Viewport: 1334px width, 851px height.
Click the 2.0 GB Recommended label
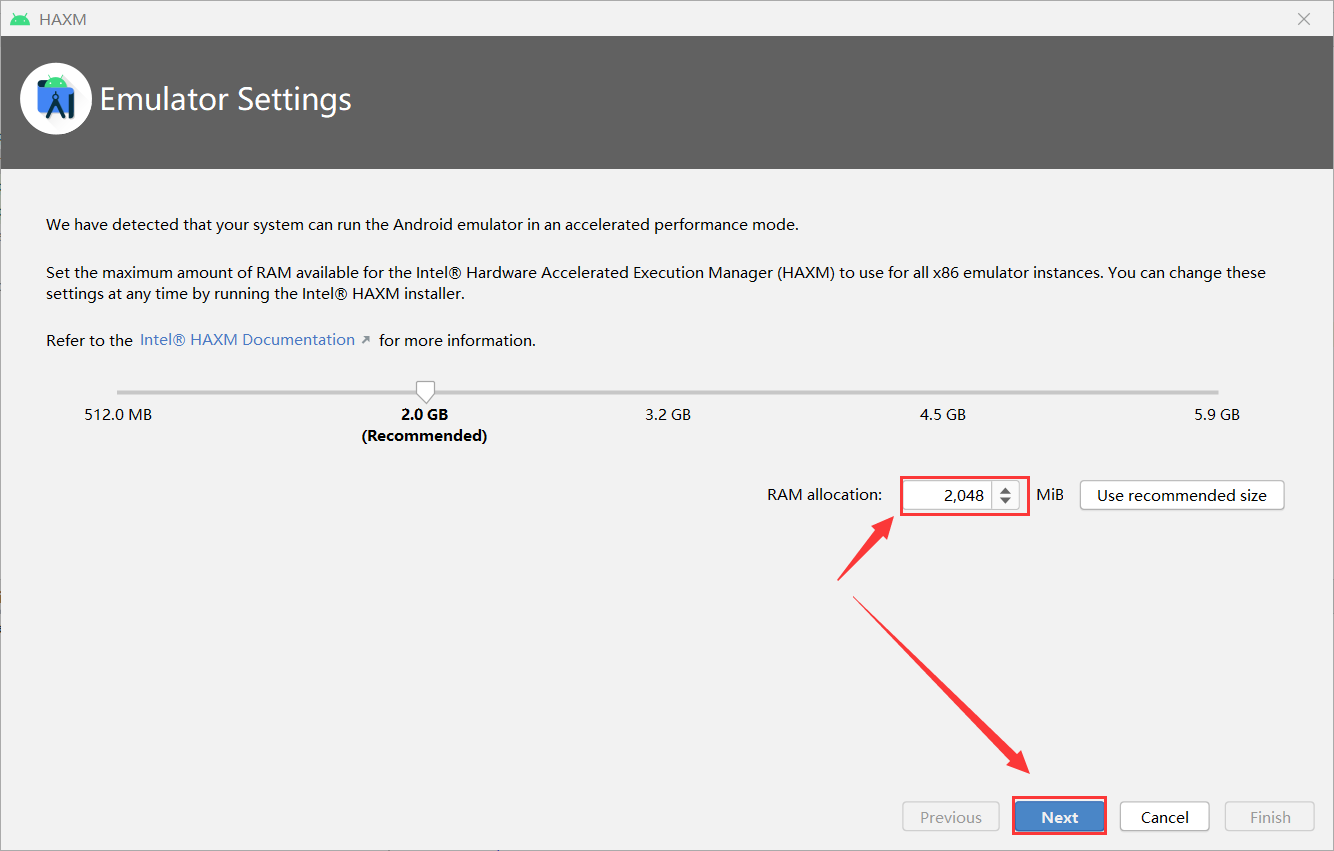point(424,425)
